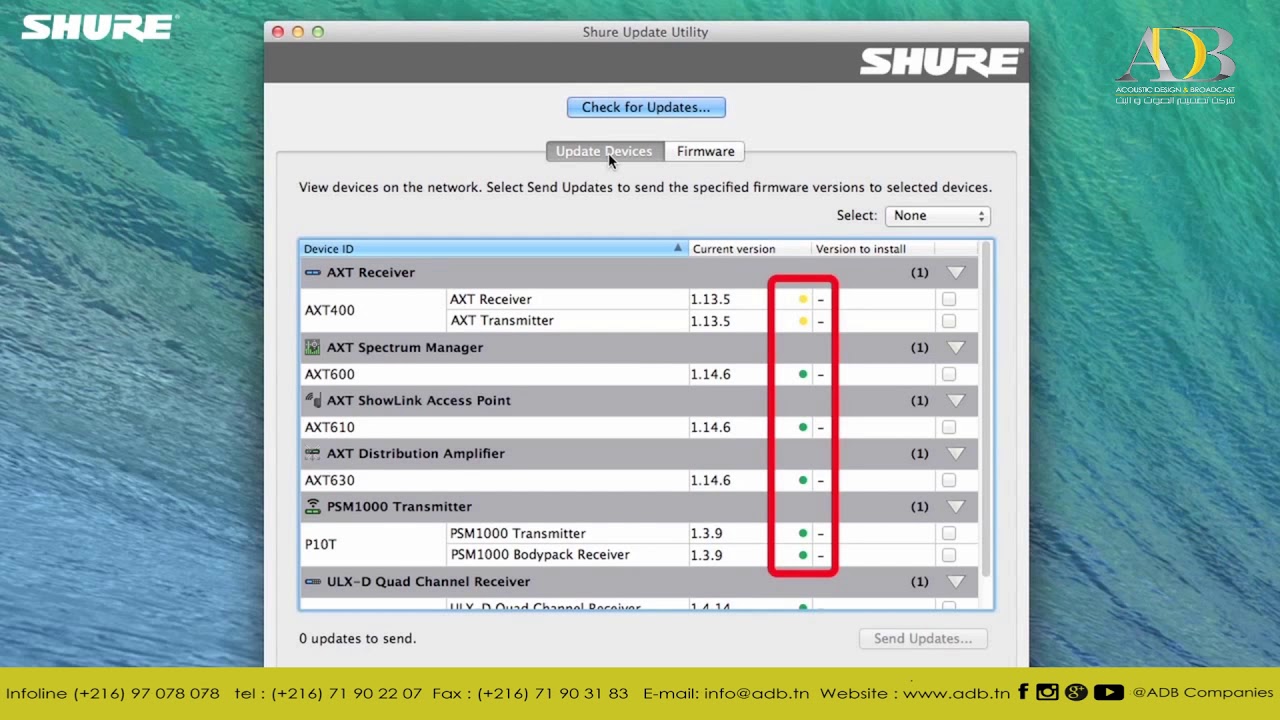Switch to the Firmware tab
The height and width of the screenshot is (720, 1280).
(x=705, y=151)
